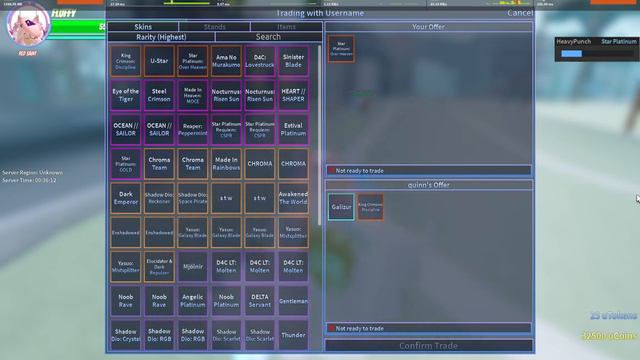Select the Shadow Dio: Space Pirate tile

(193, 198)
